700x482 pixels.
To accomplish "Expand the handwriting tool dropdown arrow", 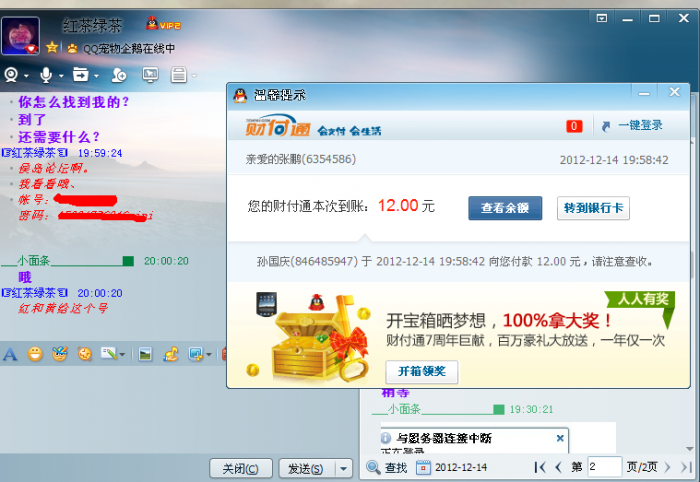I will [x=122, y=355].
